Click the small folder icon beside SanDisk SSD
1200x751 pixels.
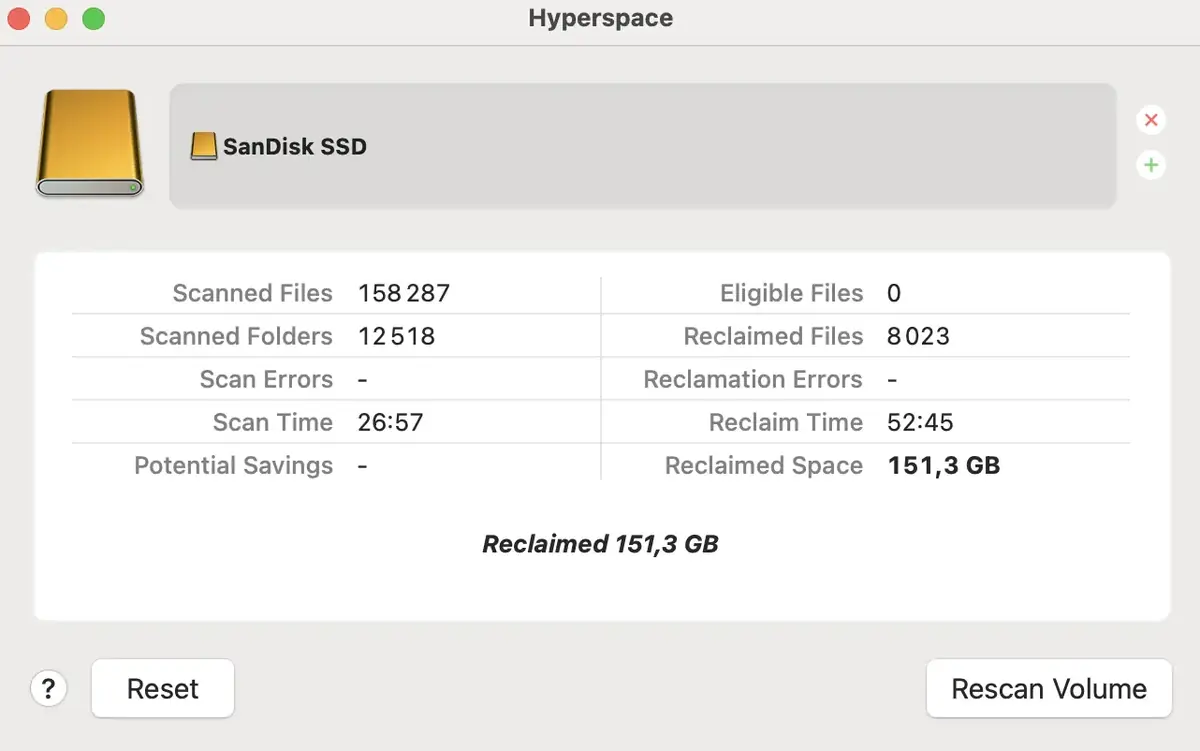click(x=204, y=145)
